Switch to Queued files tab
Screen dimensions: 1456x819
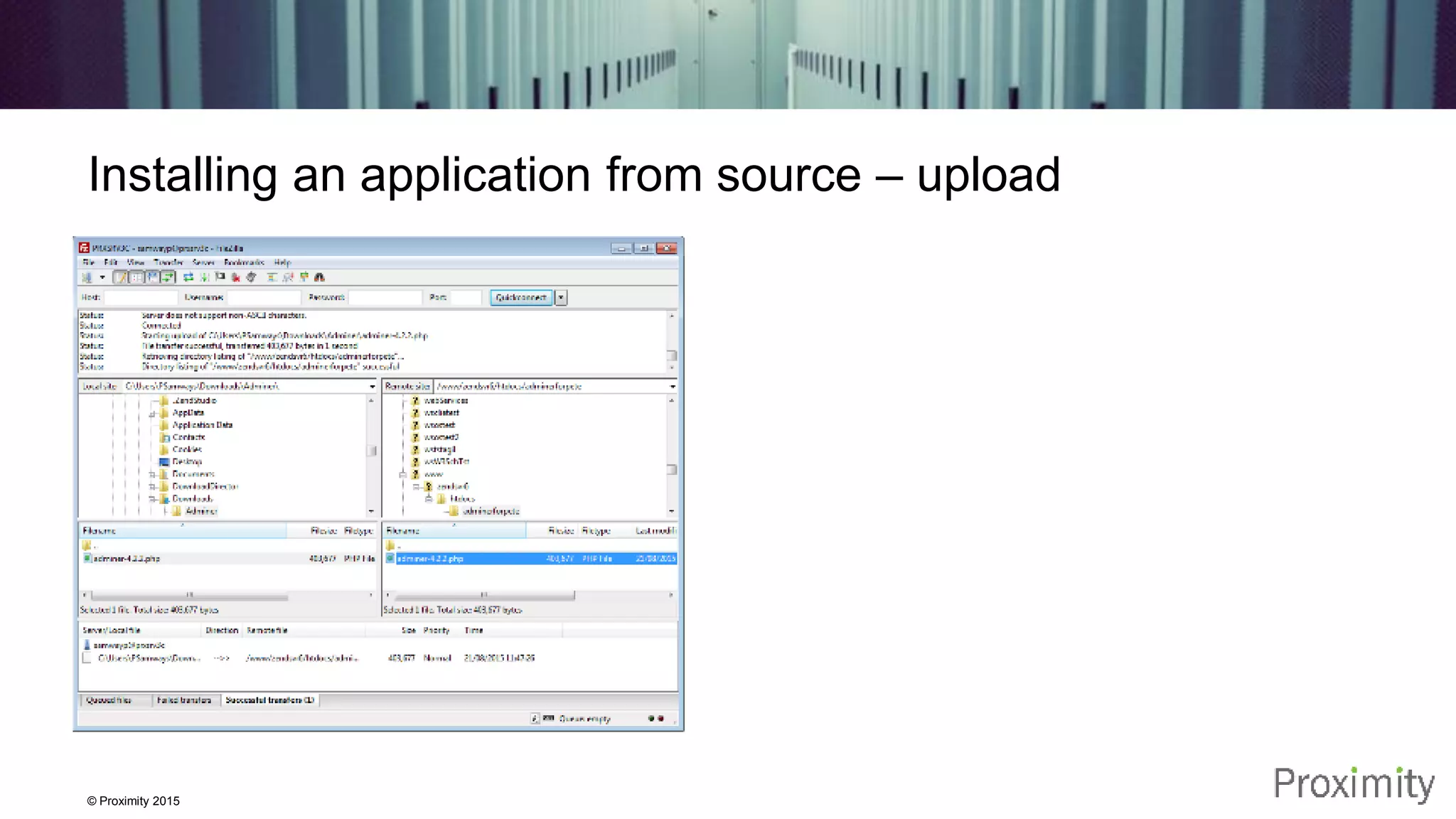tap(114, 701)
